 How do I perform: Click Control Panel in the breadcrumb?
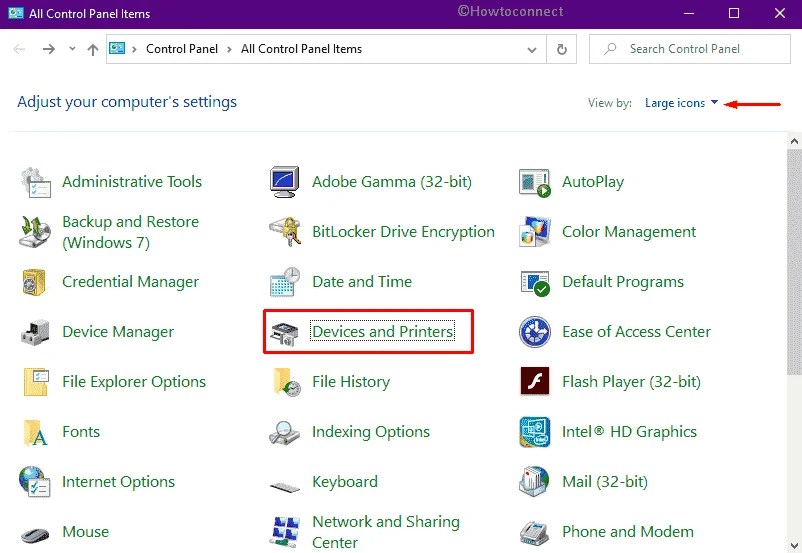click(x=182, y=49)
